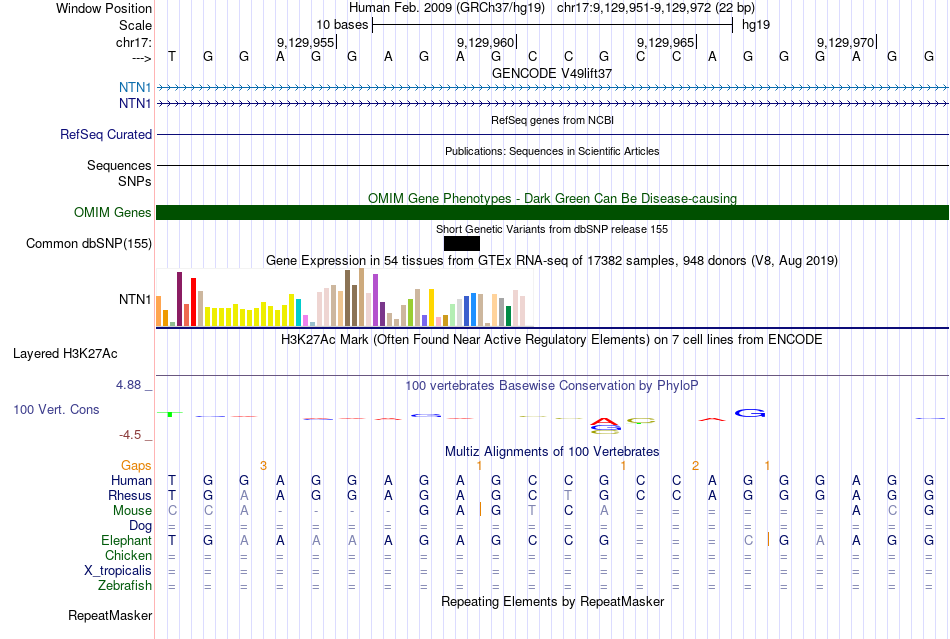The width and height of the screenshot is (950, 639).
Task: Click the hg19 label beside scale bar
Action: coord(756,25)
